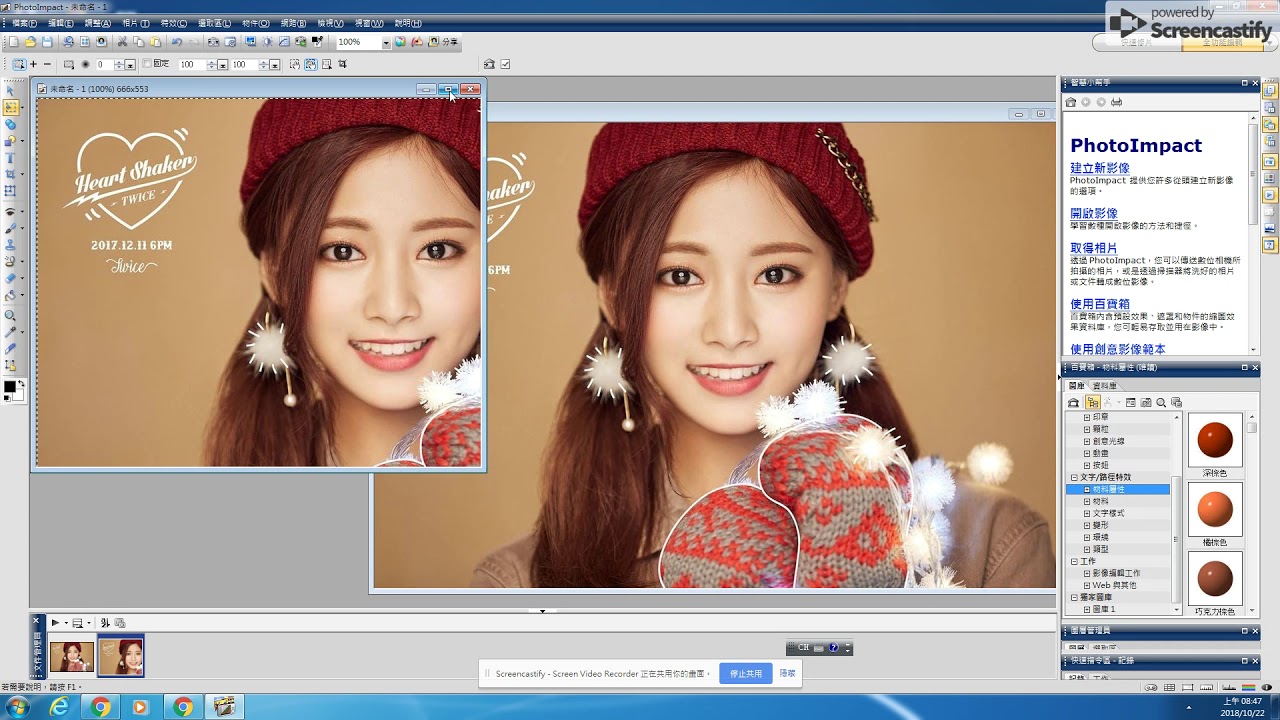Select the Stamp tool in toolbox
This screenshot has width=1280, height=720.
click(x=11, y=244)
